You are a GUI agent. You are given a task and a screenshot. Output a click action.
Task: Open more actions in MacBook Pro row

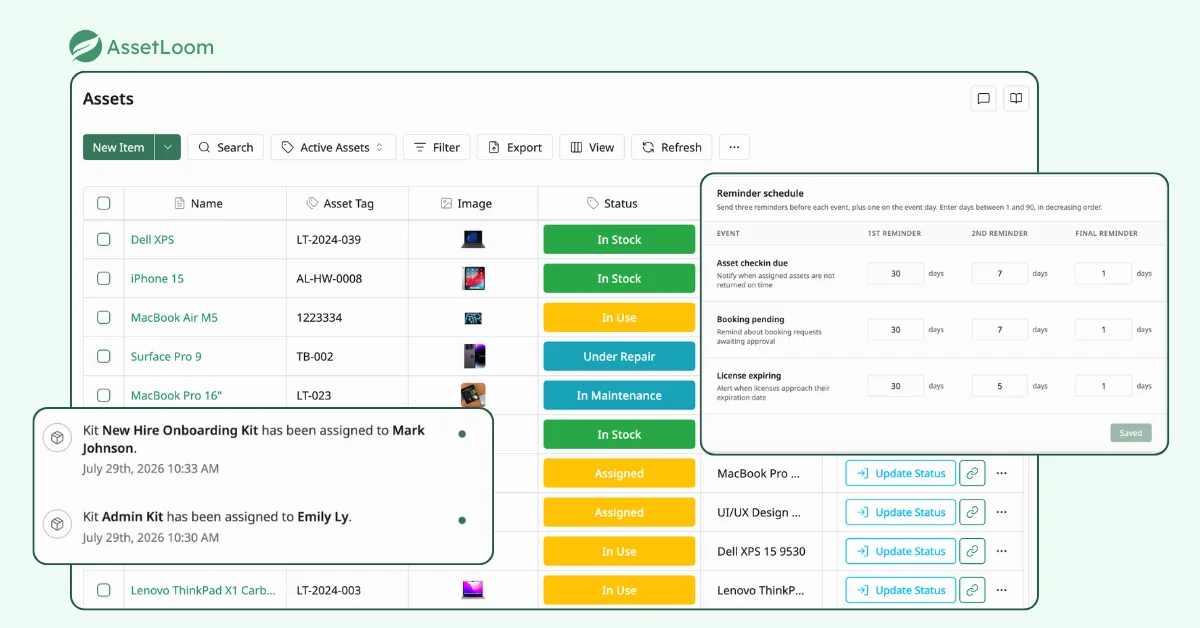pyautogui.click(x=1001, y=473)
